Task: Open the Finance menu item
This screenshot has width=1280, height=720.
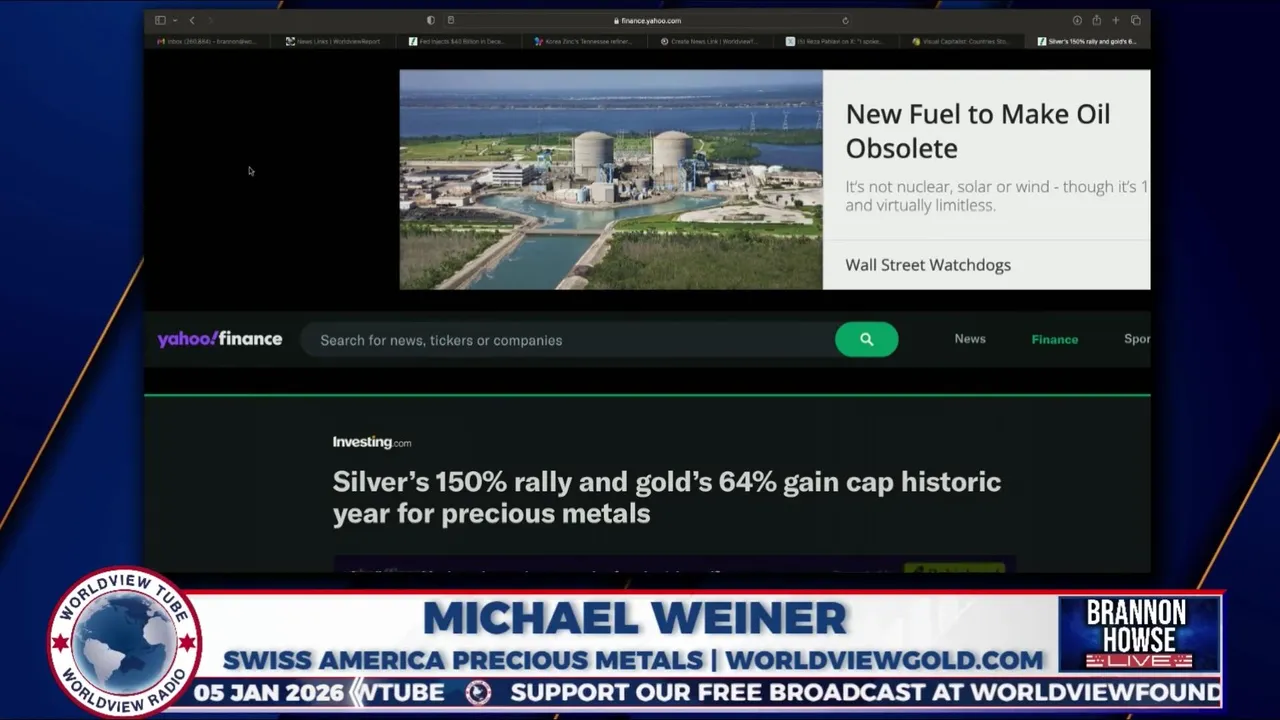Action: (x=1055, y=339)
